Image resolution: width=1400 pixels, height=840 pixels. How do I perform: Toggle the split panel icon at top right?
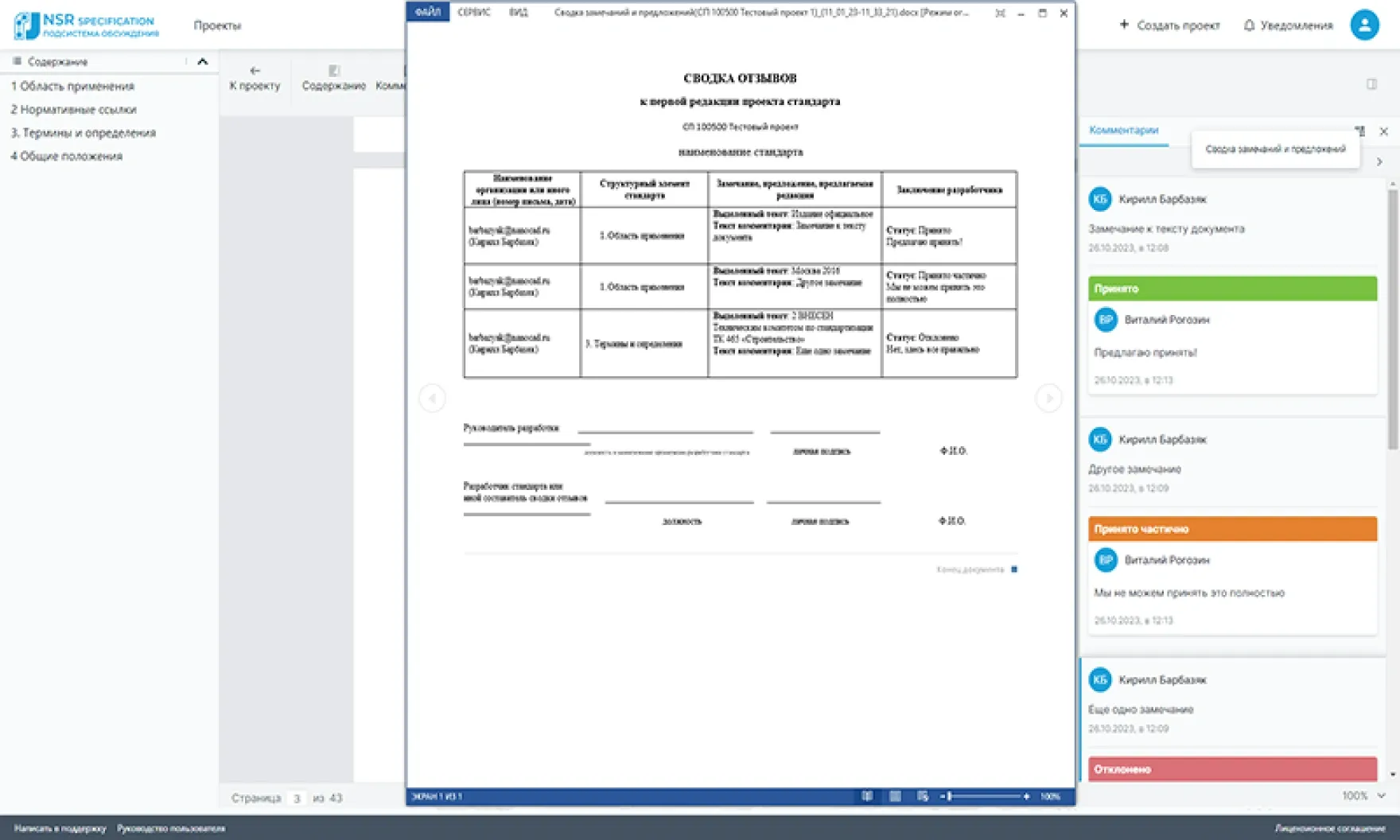coord(1371,84)
